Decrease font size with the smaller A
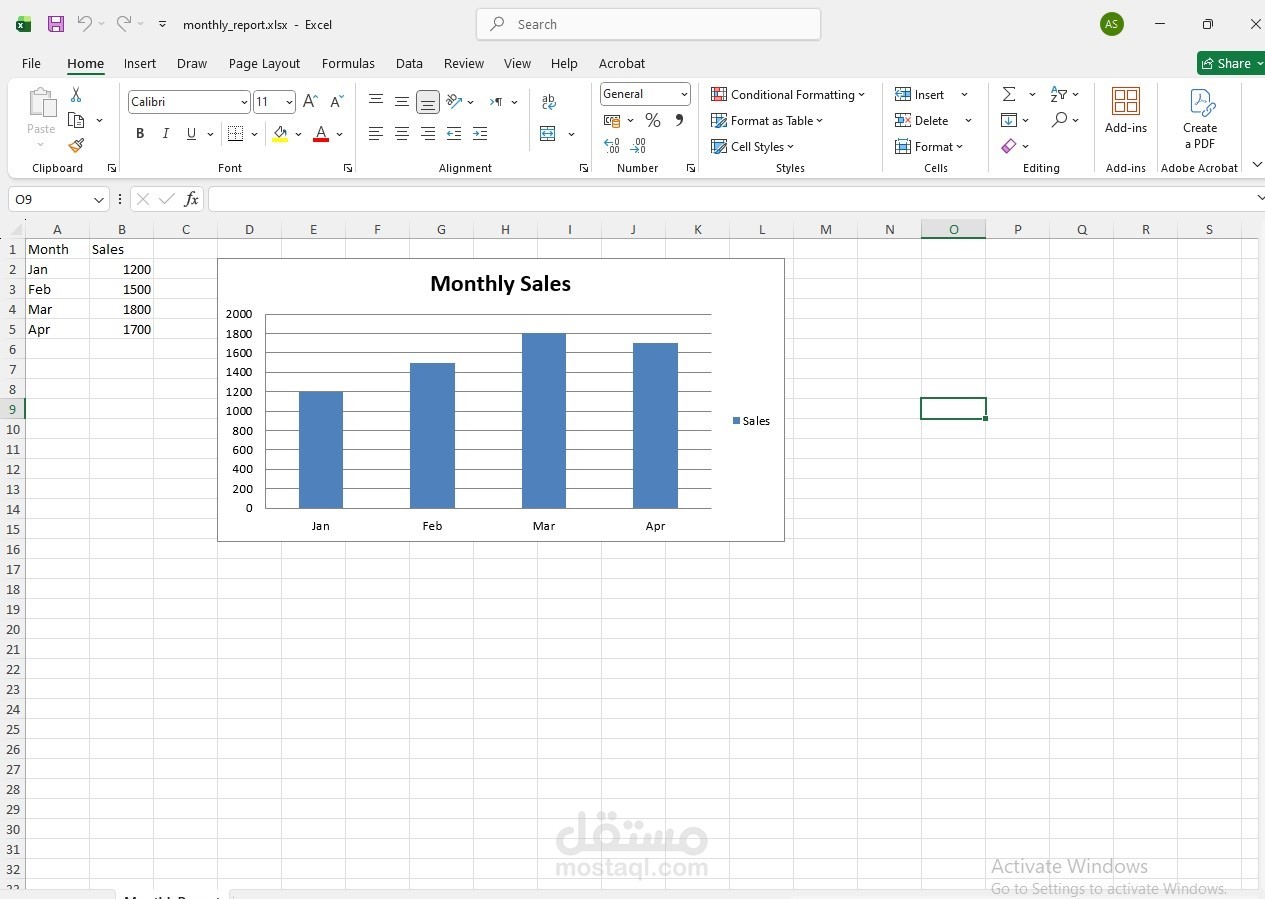Screen dimensions: 1265x899 tap(336, 102)
